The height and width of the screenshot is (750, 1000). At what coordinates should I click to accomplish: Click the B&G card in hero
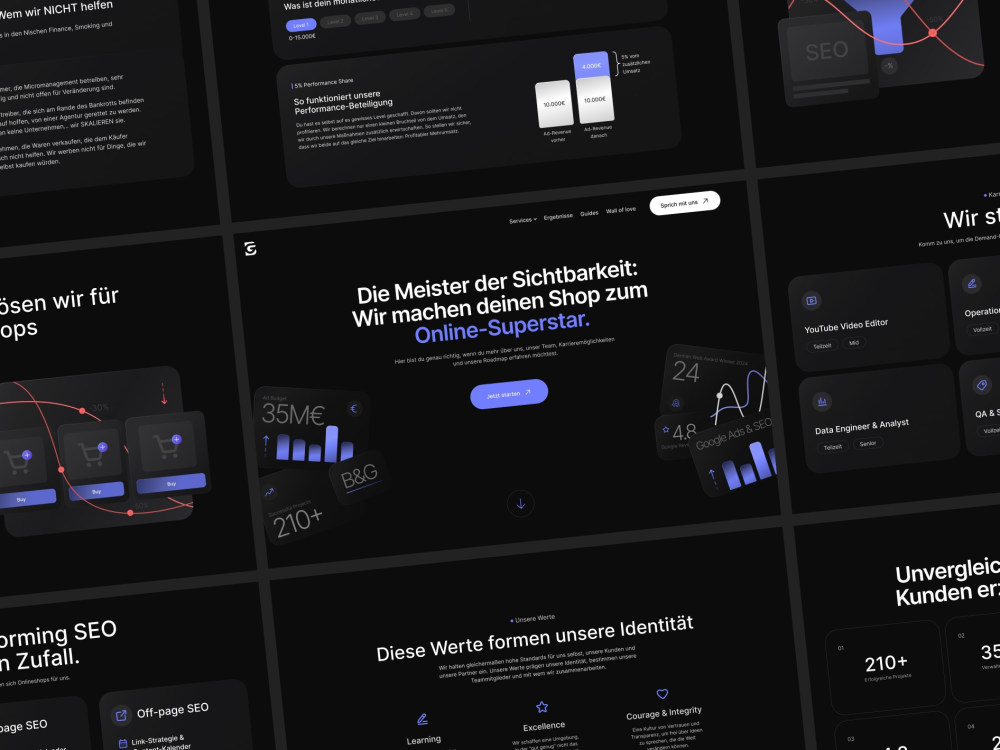click(360, 477)
